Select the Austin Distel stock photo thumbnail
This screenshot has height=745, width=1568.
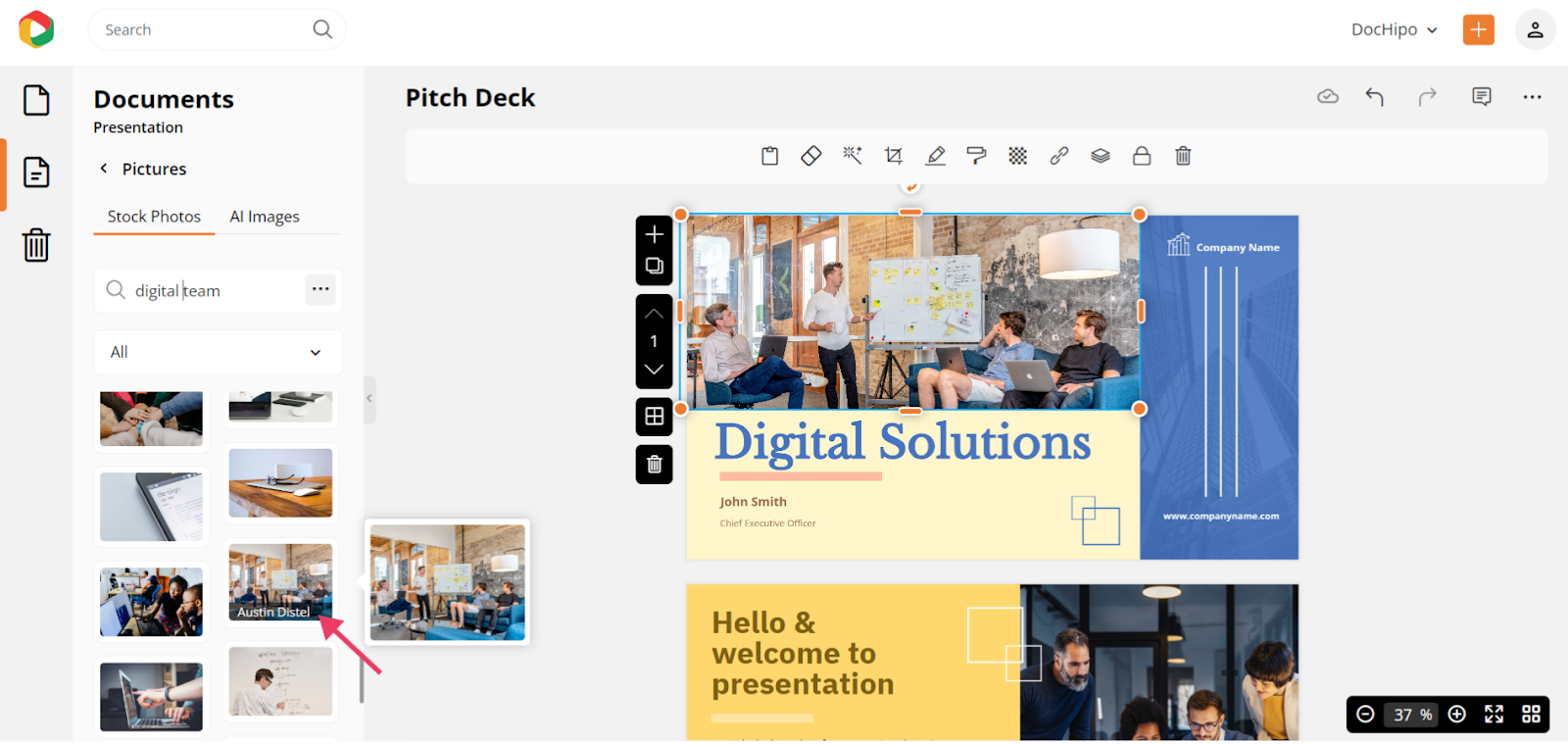pyautogui.click(x=280, y=580)
